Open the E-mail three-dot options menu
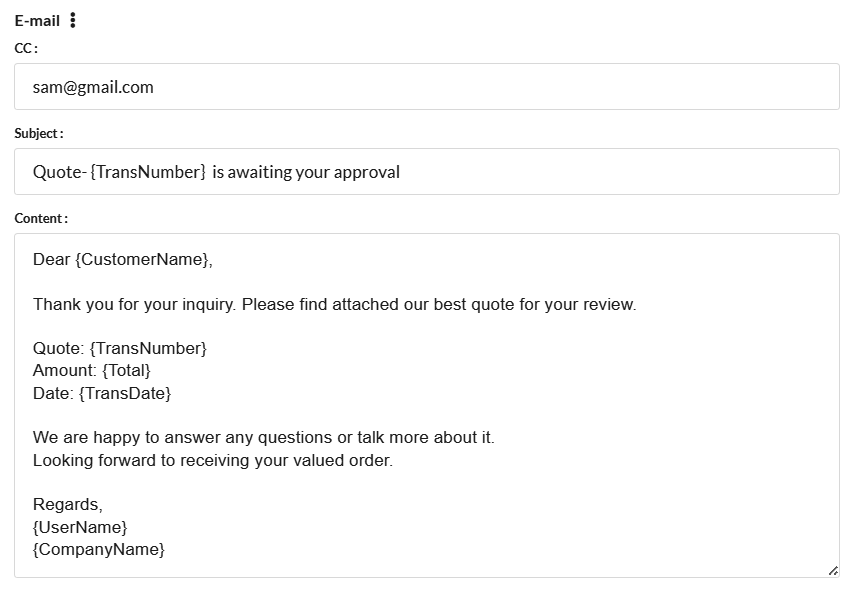Screen dimensions: 852x591 pyautogui.click(x=73, y=21)
